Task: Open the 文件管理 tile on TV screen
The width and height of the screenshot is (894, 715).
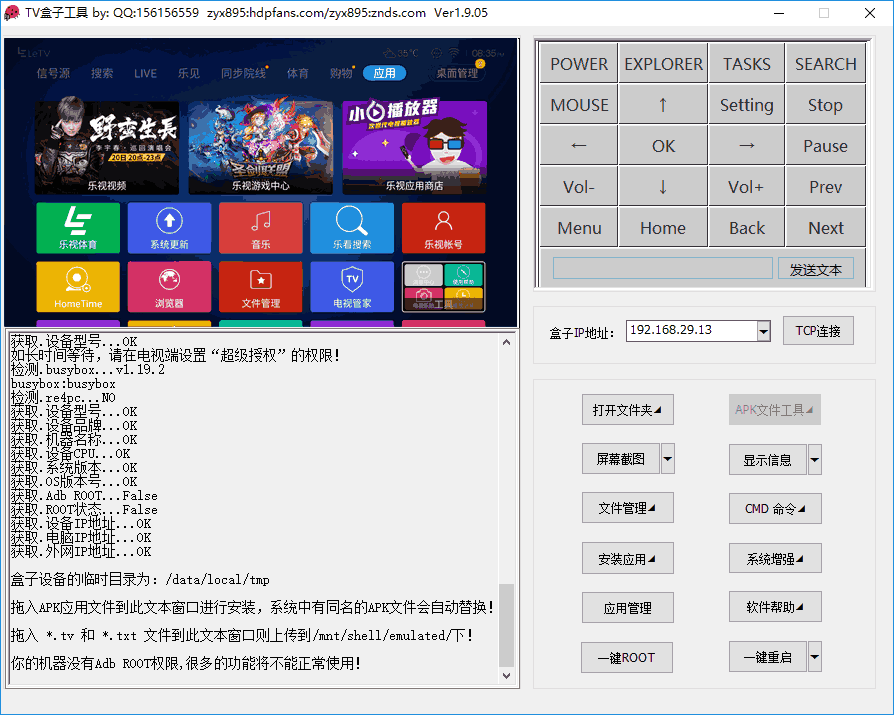Action: 261,287
